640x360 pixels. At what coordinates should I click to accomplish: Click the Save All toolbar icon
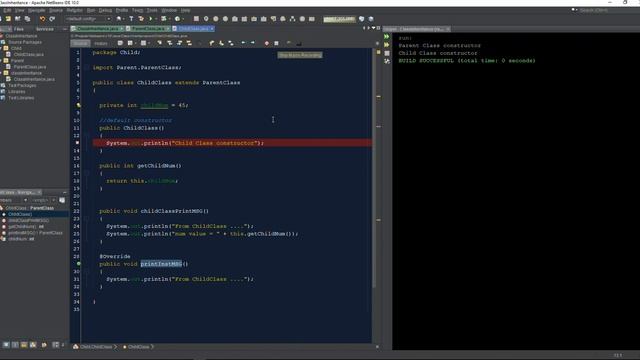point(27,19)
